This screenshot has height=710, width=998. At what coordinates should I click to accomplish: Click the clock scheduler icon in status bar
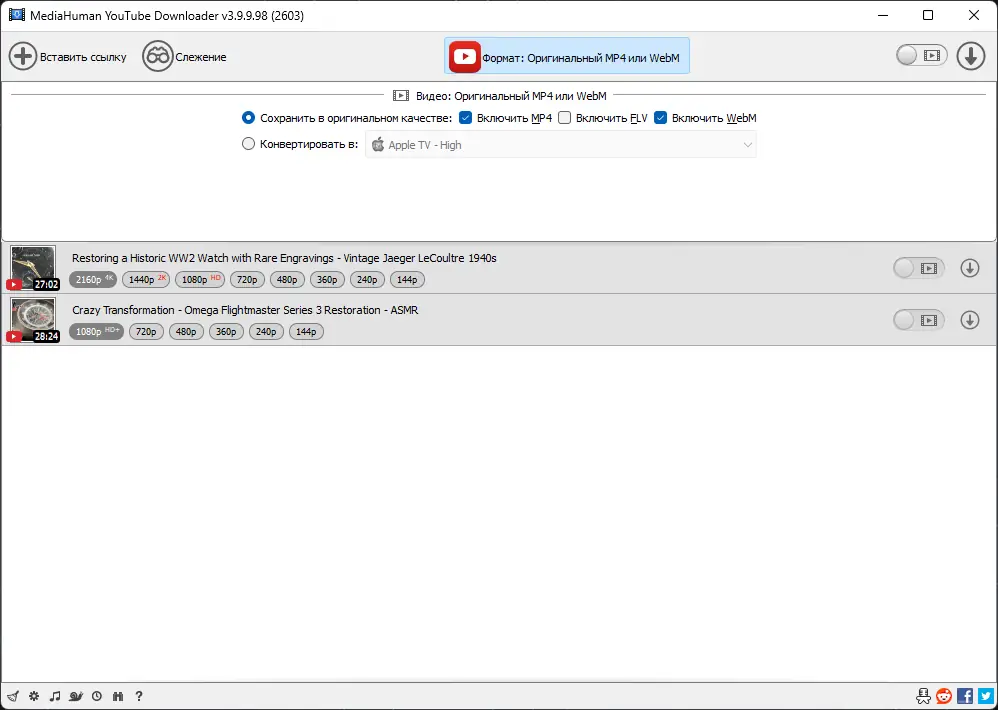97,696
